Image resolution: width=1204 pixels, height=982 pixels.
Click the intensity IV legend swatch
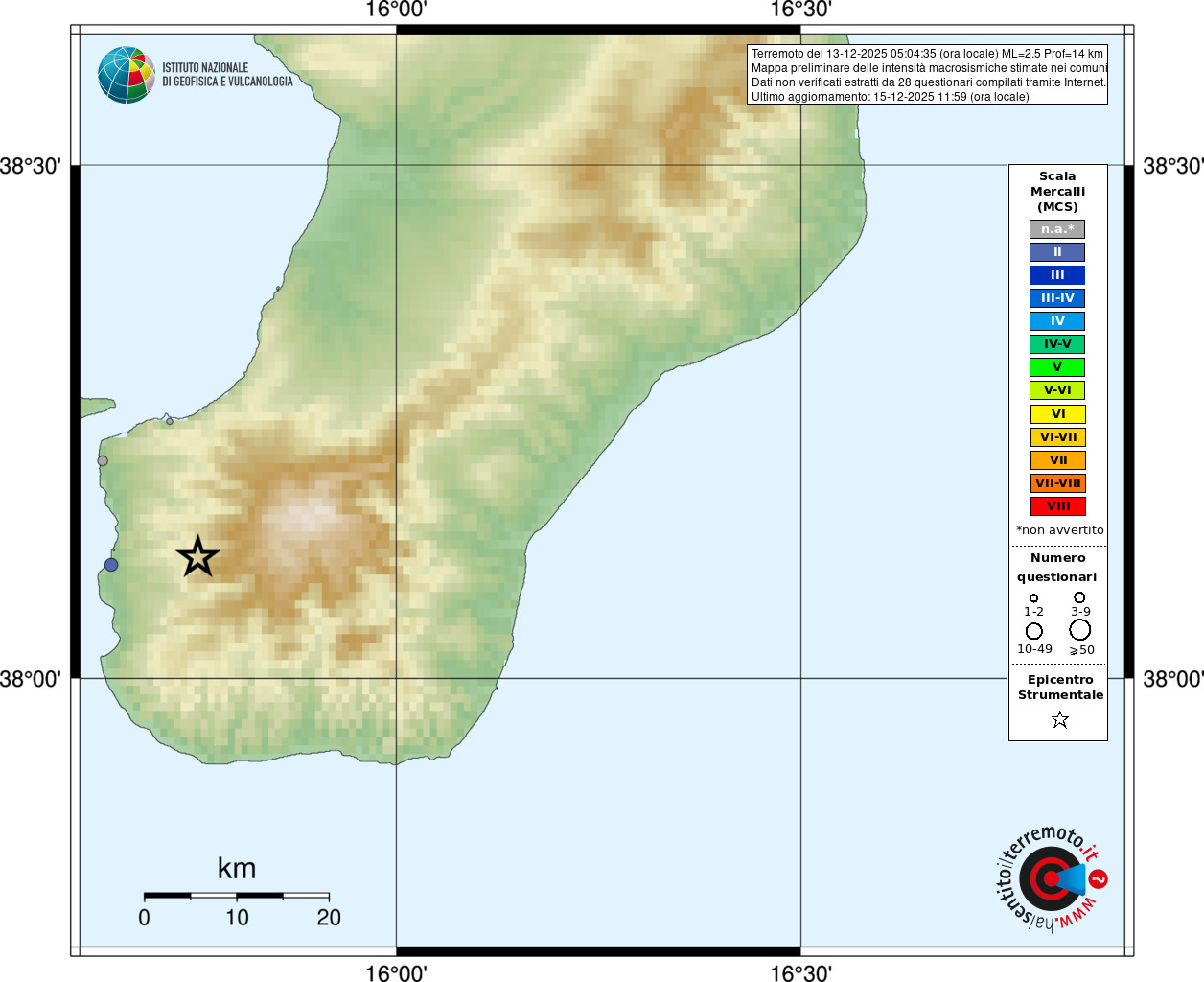click(x=1057, y=321)
